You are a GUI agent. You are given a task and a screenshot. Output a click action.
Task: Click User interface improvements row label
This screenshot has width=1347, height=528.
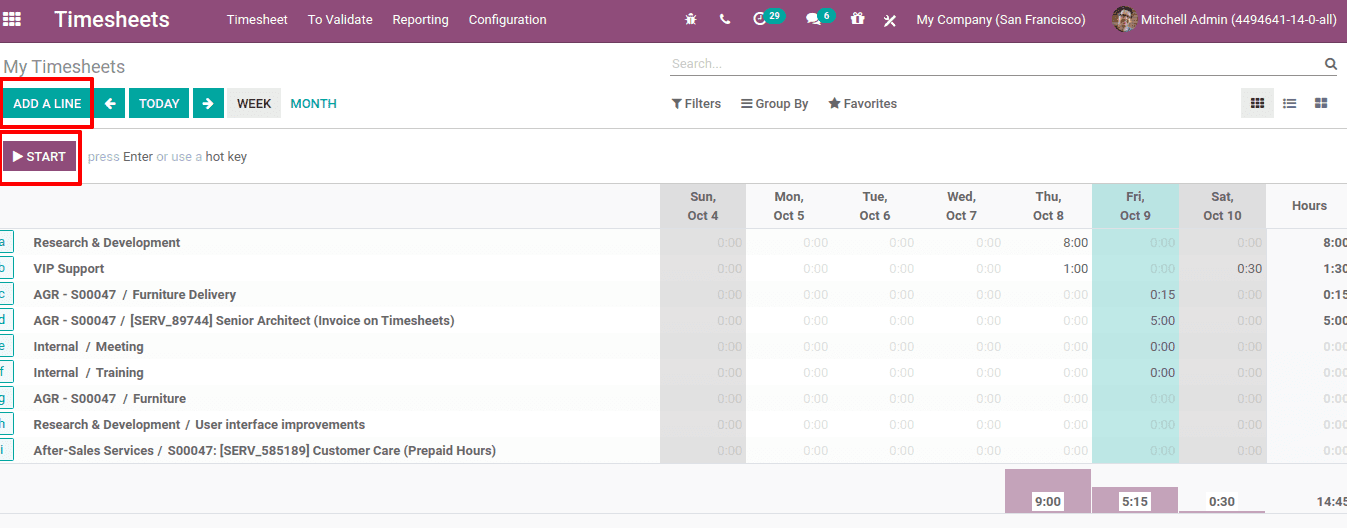click(199, 424)
